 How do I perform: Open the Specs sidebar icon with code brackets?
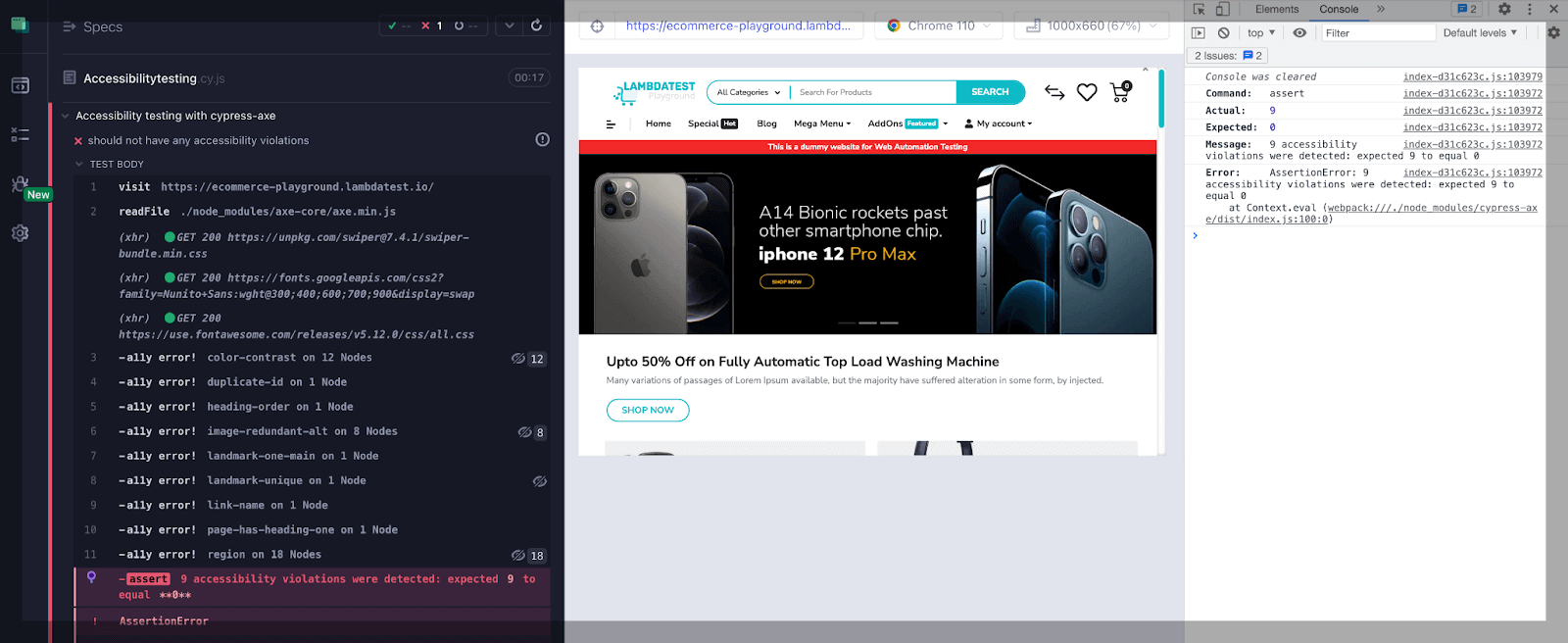click(20, 85)
